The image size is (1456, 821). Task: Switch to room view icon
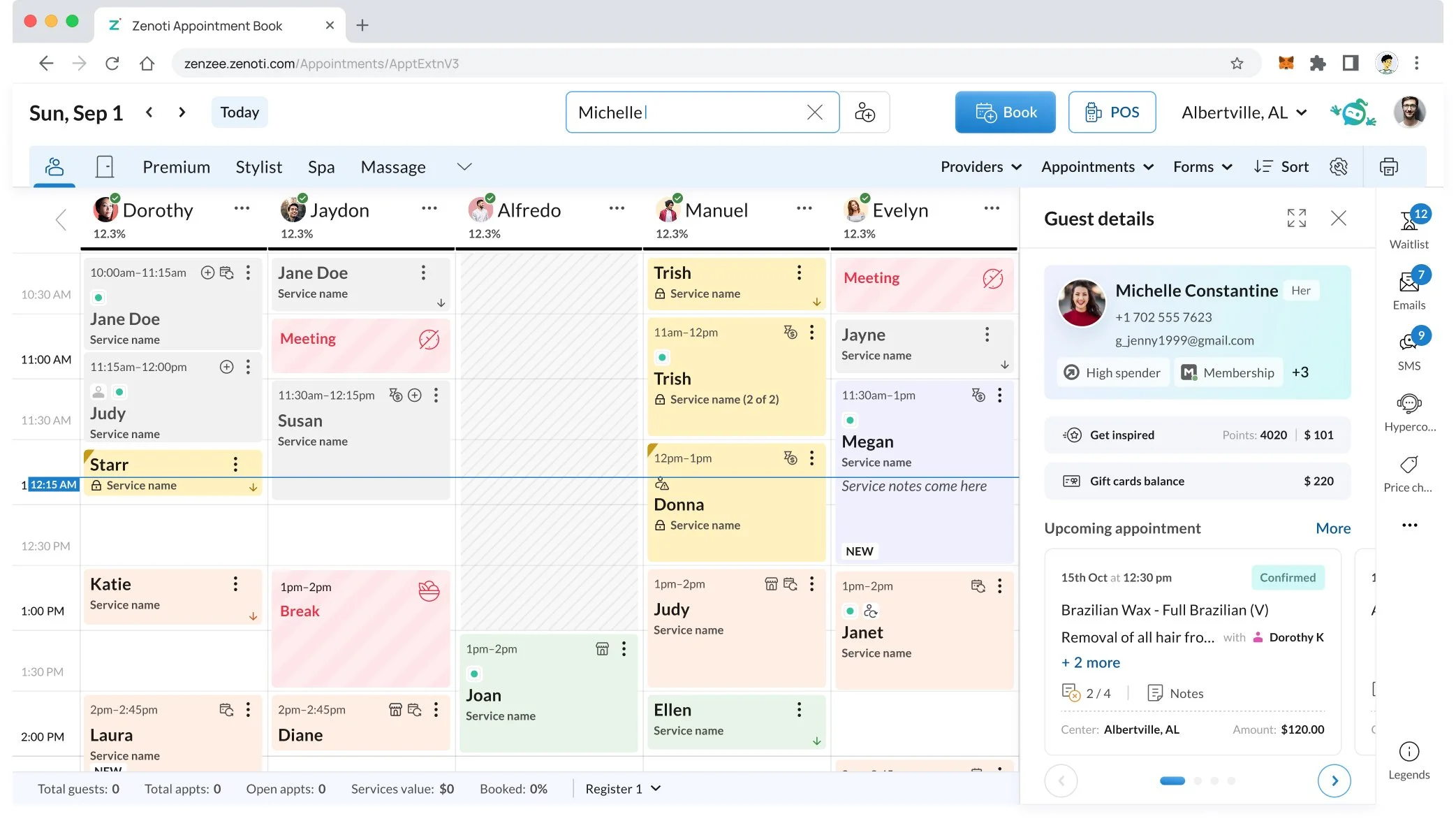pos(105,167)
